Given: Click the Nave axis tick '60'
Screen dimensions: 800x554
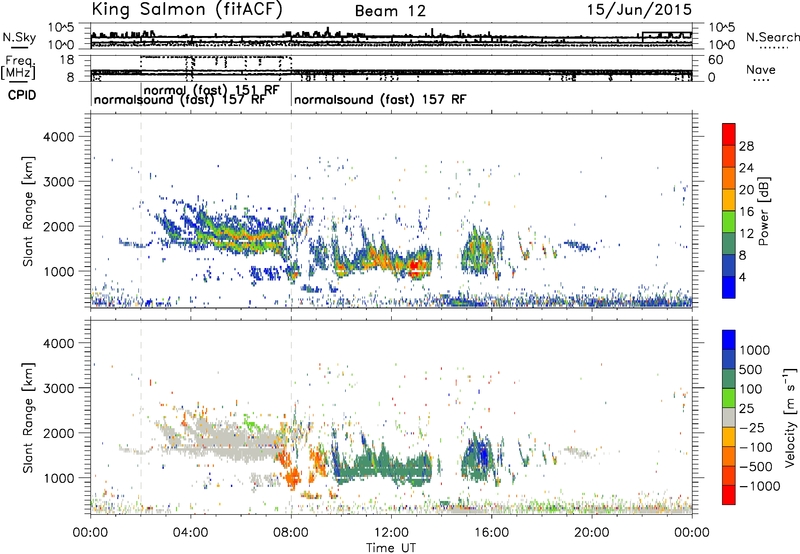Looking at the screenshot, I should tap(715, 60).
